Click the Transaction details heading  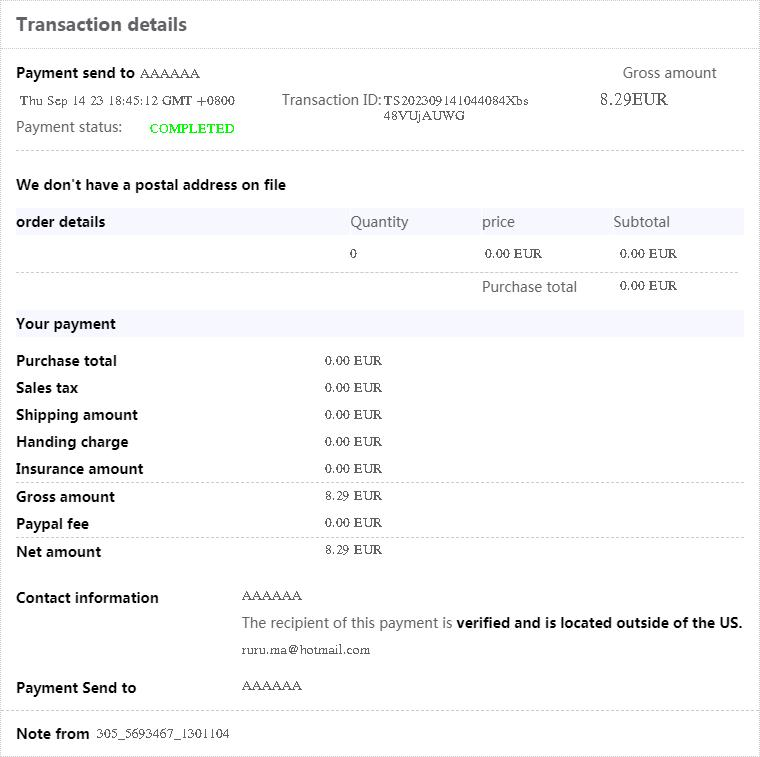pyautogui.click(x=101, y=25)
